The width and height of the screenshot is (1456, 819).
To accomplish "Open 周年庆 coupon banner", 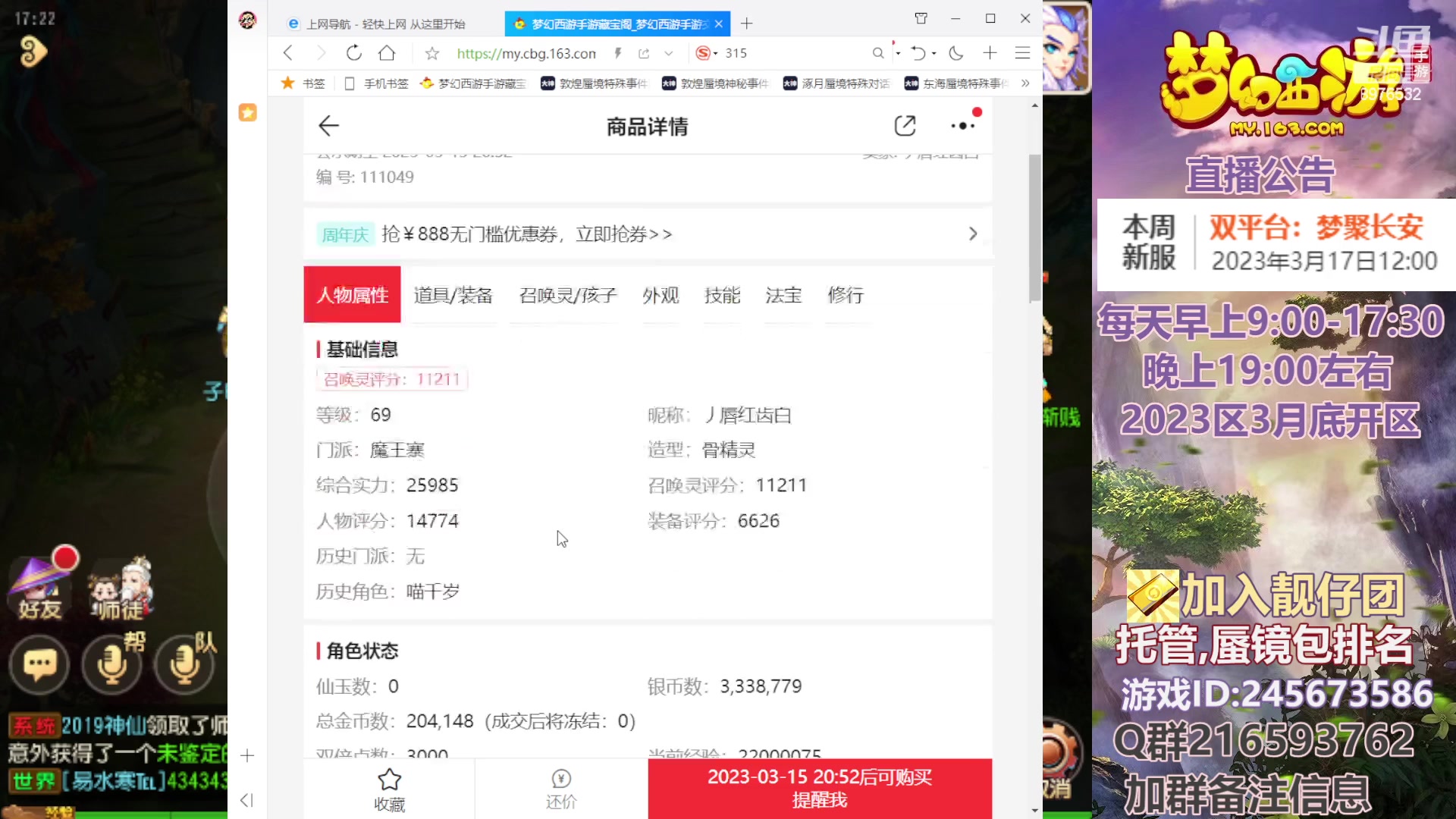I will 648,234.
